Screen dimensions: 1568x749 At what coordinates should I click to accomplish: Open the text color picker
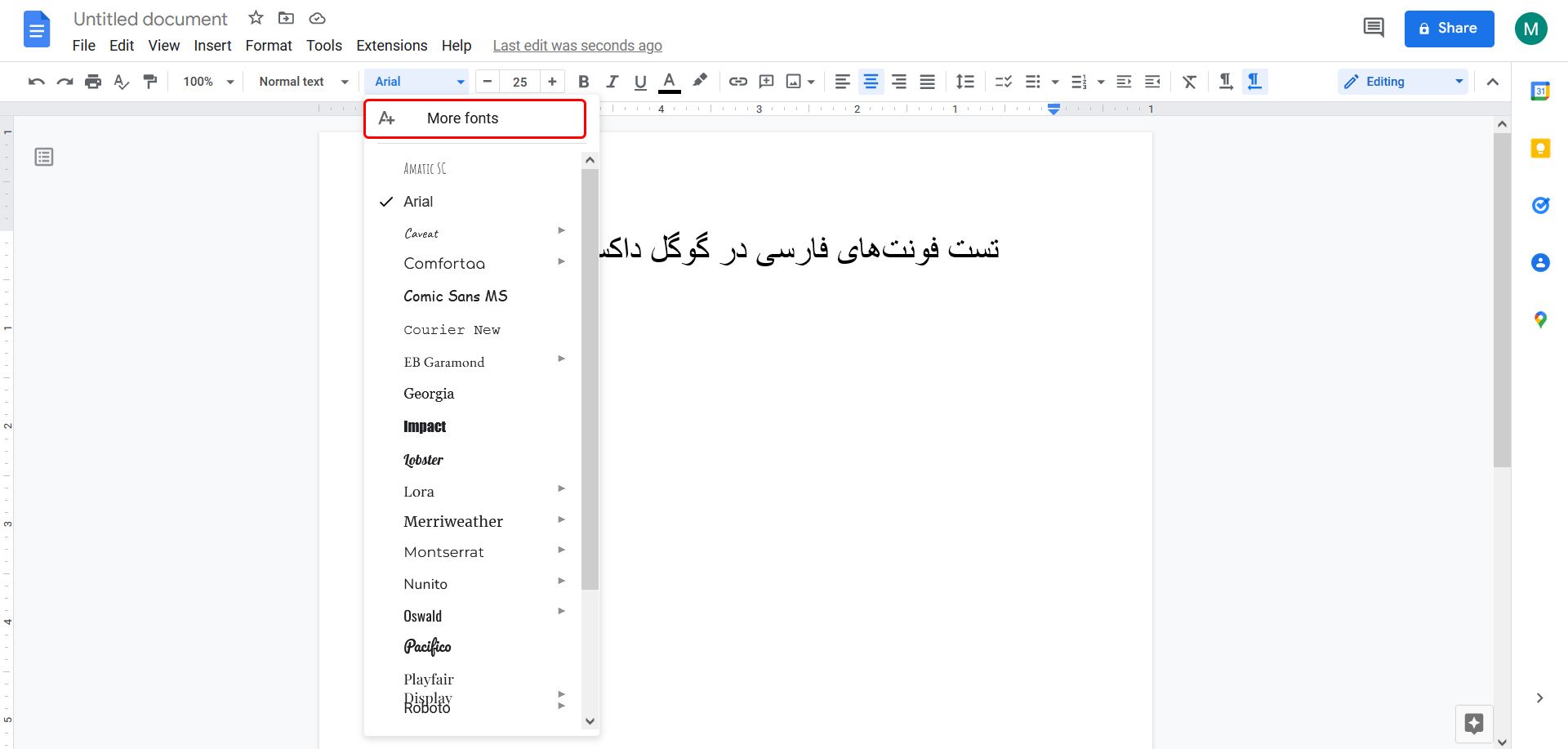pyautogui.click(x=669, y=81)
